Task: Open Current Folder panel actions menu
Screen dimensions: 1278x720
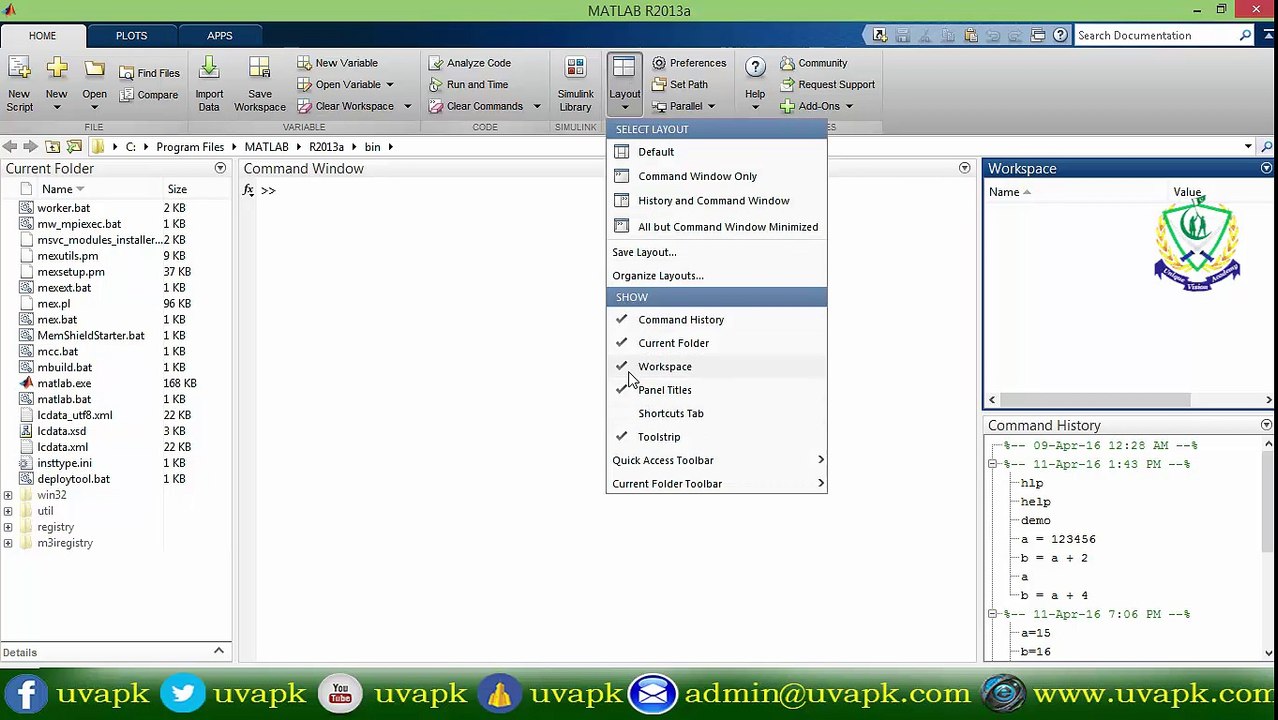Action: click(x=220, y=169)
